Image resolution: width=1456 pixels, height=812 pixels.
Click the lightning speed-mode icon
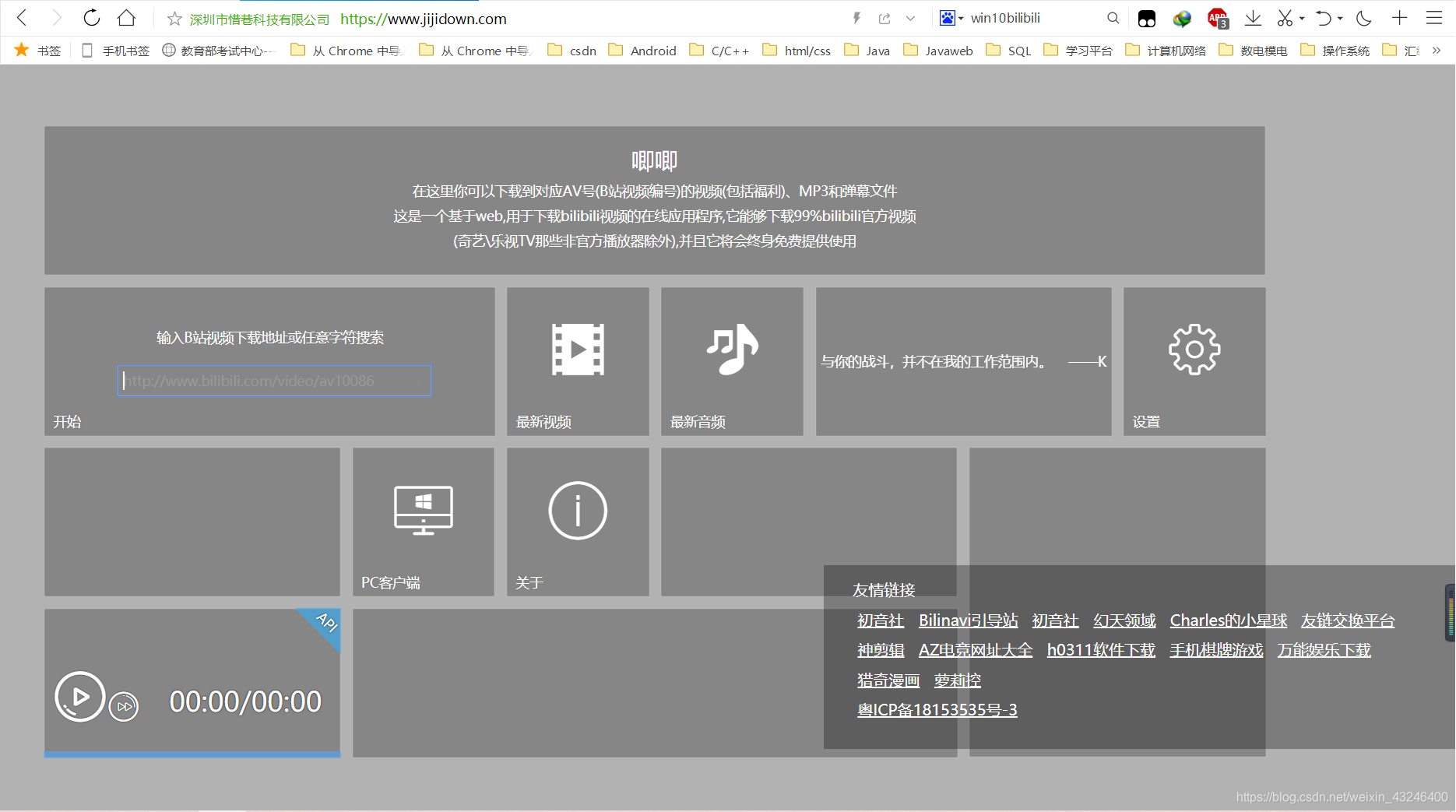856,18
